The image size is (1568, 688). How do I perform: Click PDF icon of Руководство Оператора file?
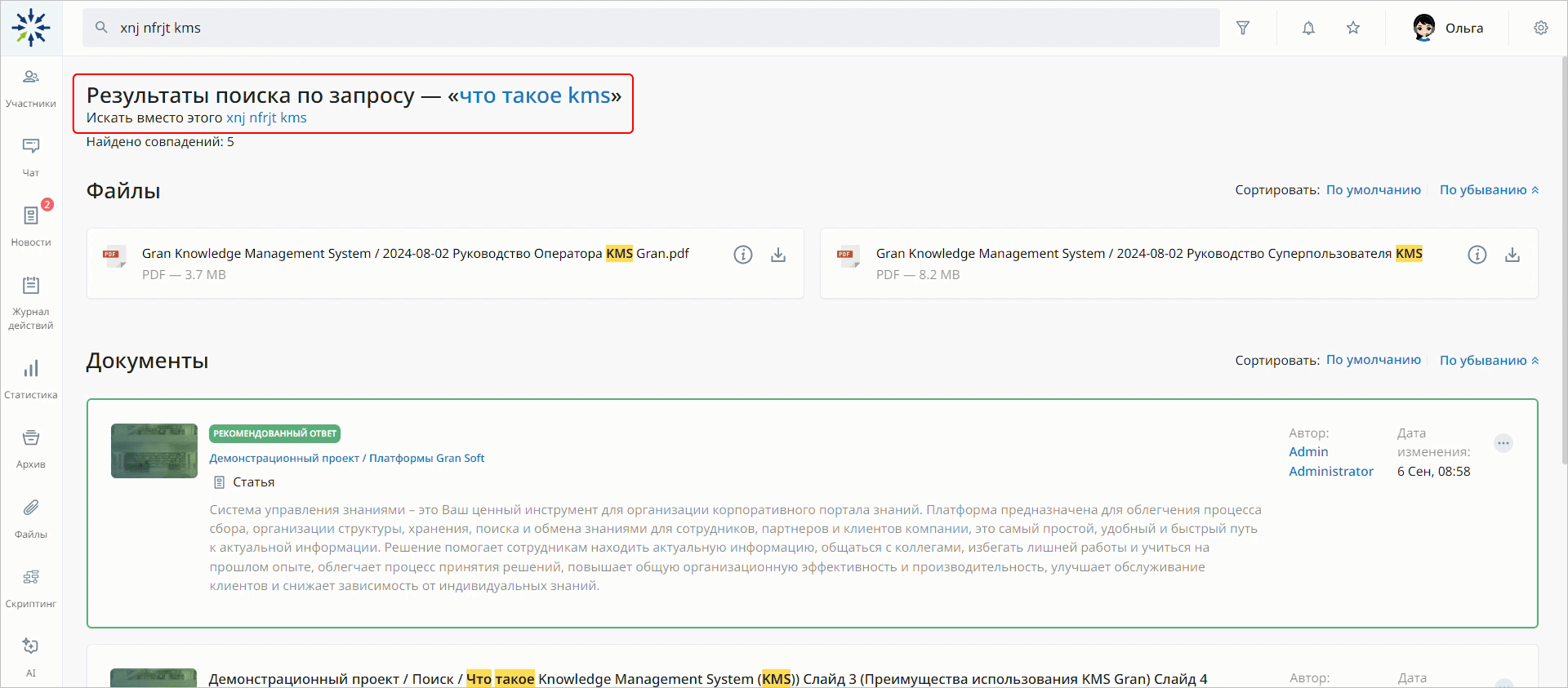(114, 256)
